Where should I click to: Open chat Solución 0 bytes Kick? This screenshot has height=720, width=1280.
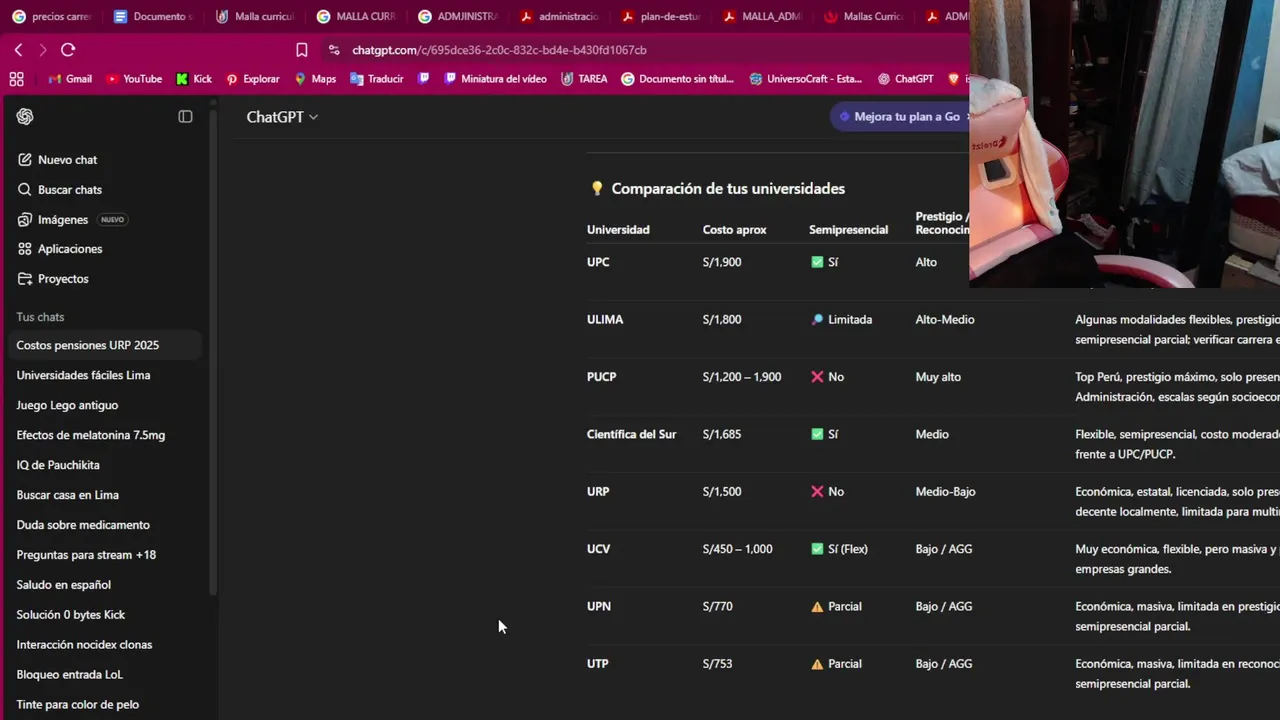click(x=105, y=615)
